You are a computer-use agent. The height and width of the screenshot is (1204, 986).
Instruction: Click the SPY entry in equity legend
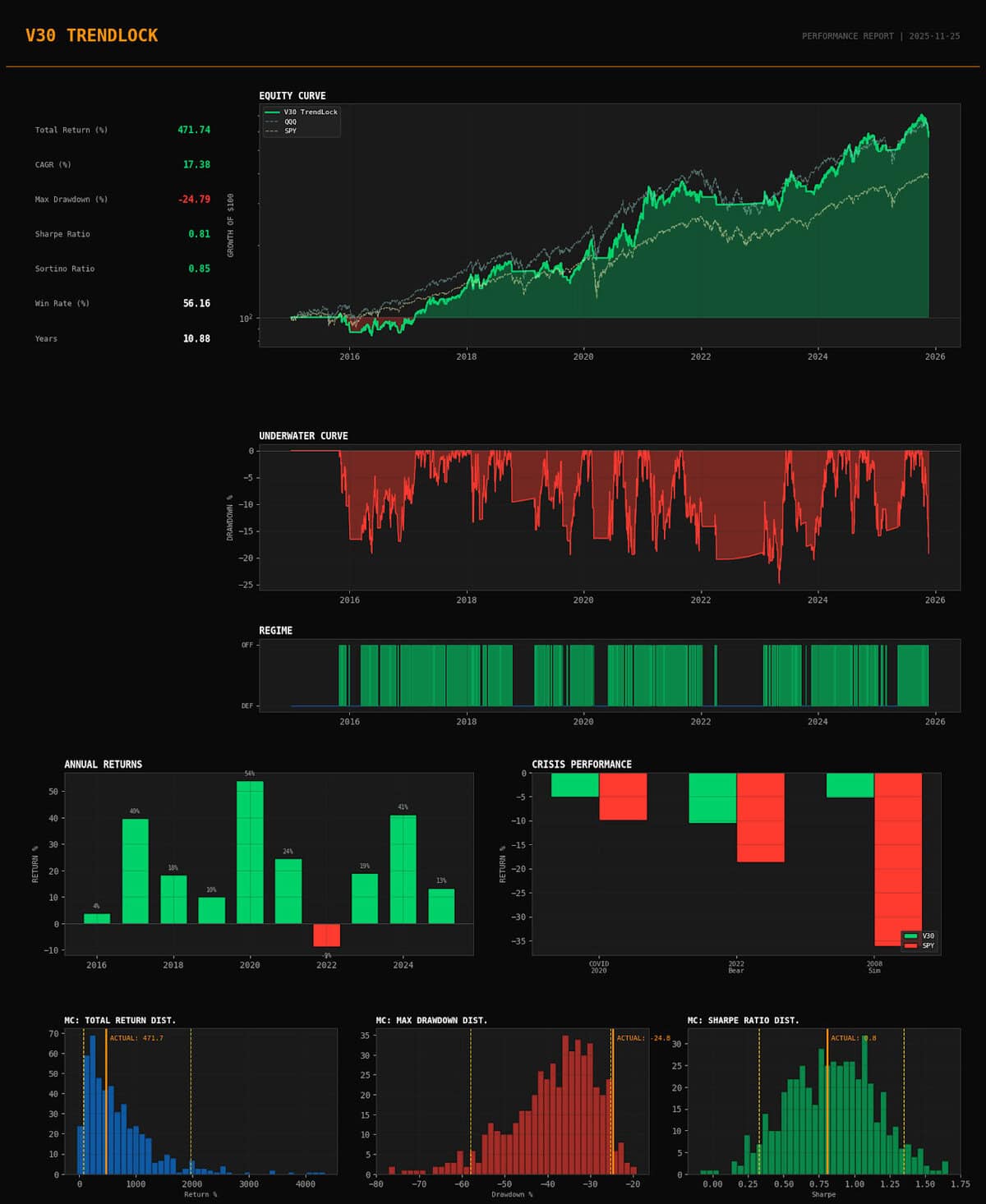(x=290, y=131)
